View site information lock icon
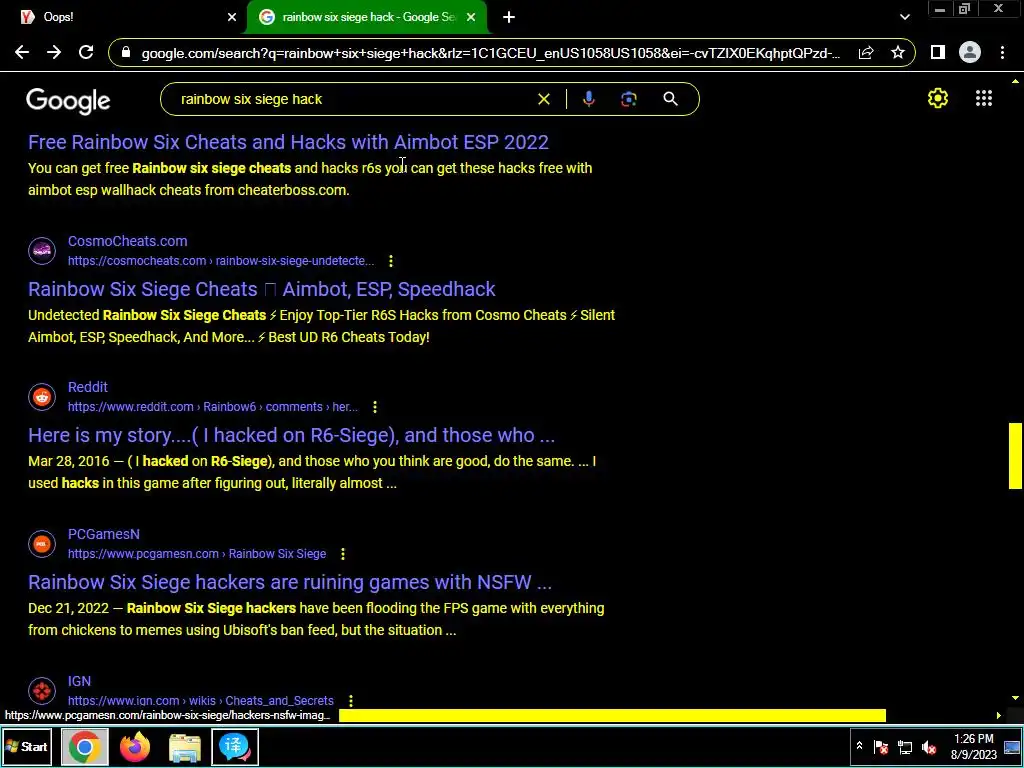This screenshot has height=768, width=1024. pos(126,54)
